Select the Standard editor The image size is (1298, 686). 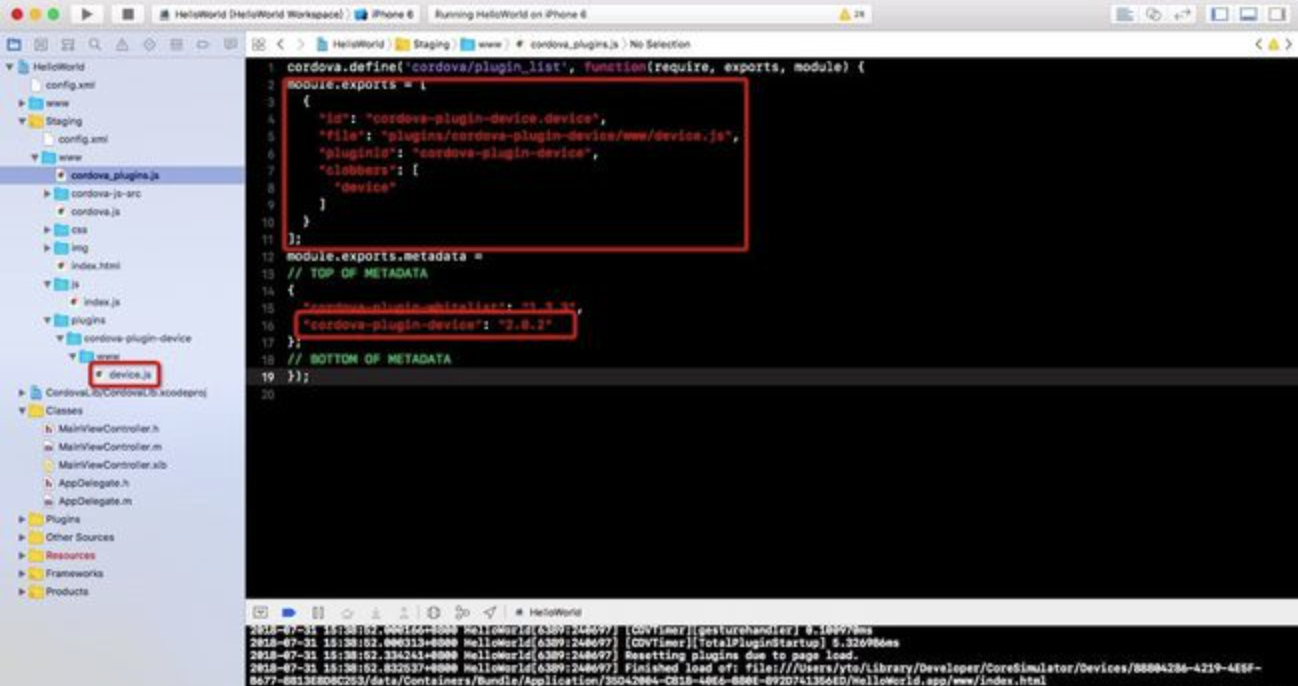coord(1125,14)
